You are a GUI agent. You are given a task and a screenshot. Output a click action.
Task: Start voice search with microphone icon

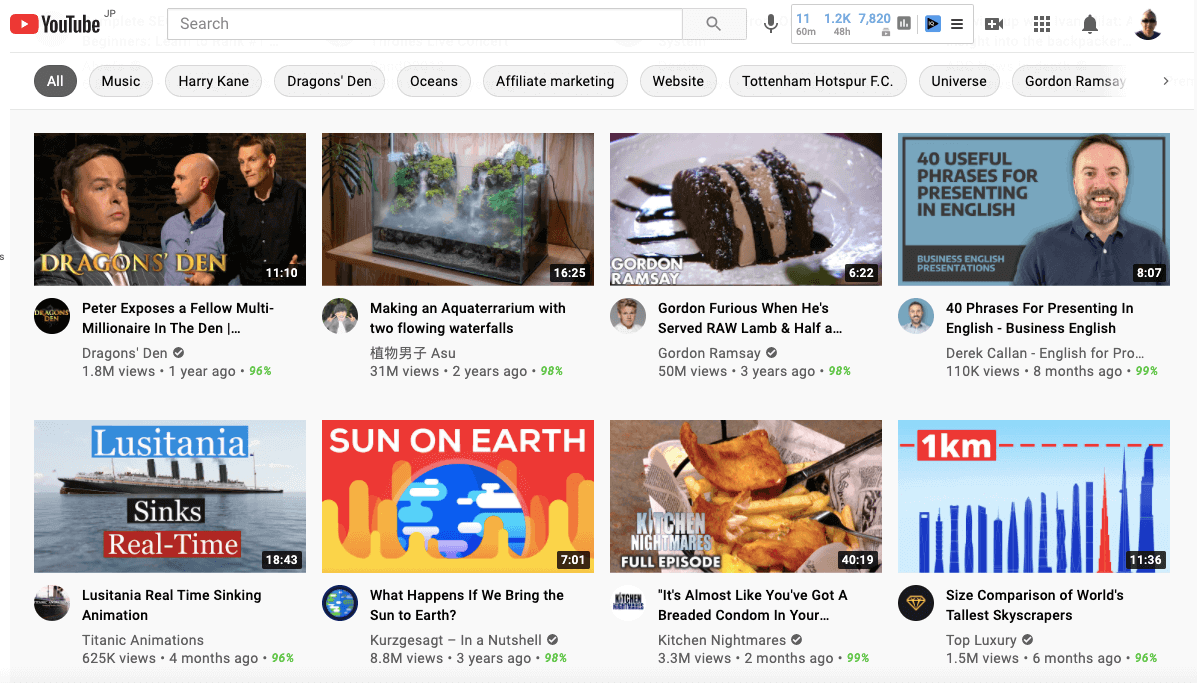tap(771, 24)
